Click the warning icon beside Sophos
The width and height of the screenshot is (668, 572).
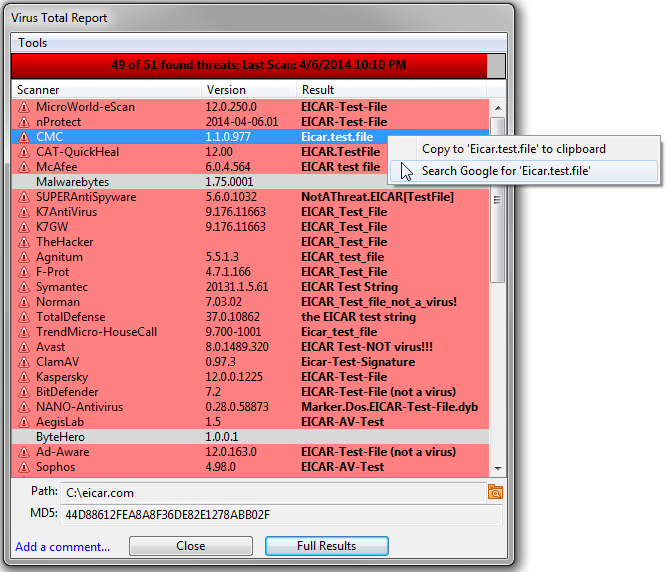(24, 467)
